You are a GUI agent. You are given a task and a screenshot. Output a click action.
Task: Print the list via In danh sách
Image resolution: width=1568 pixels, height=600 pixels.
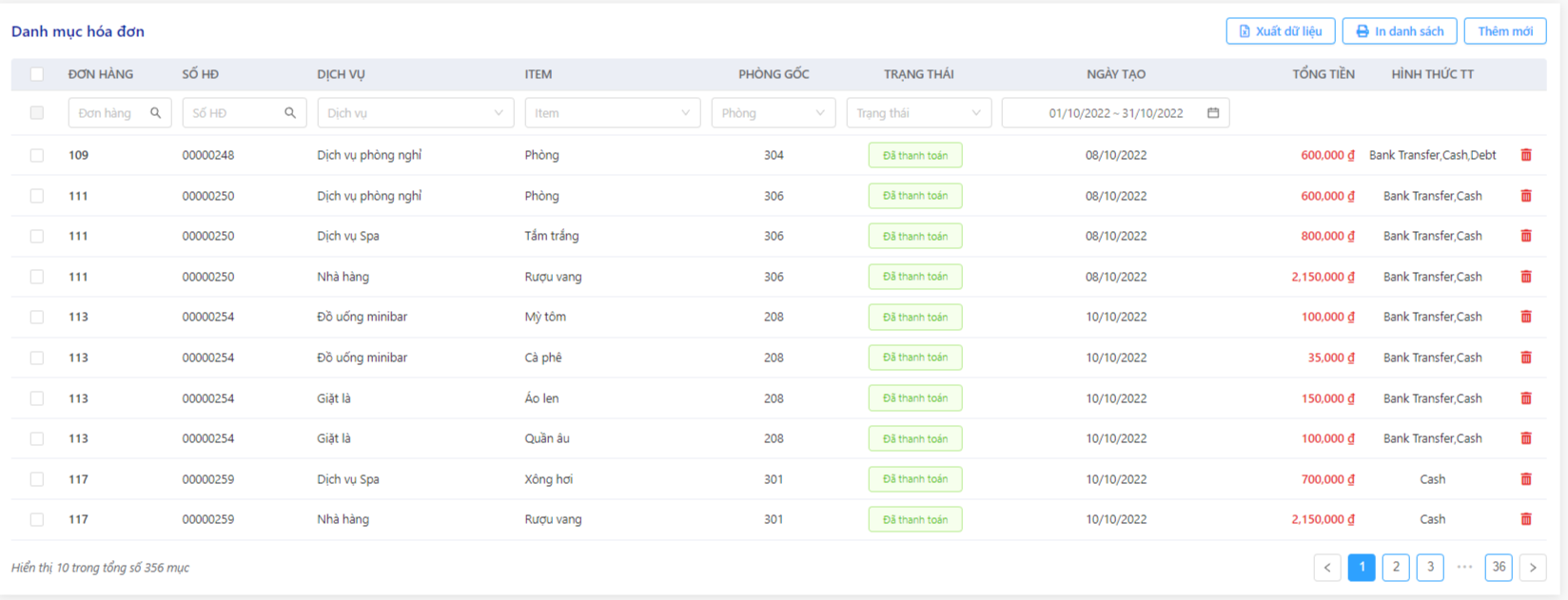pos(1400,31)
